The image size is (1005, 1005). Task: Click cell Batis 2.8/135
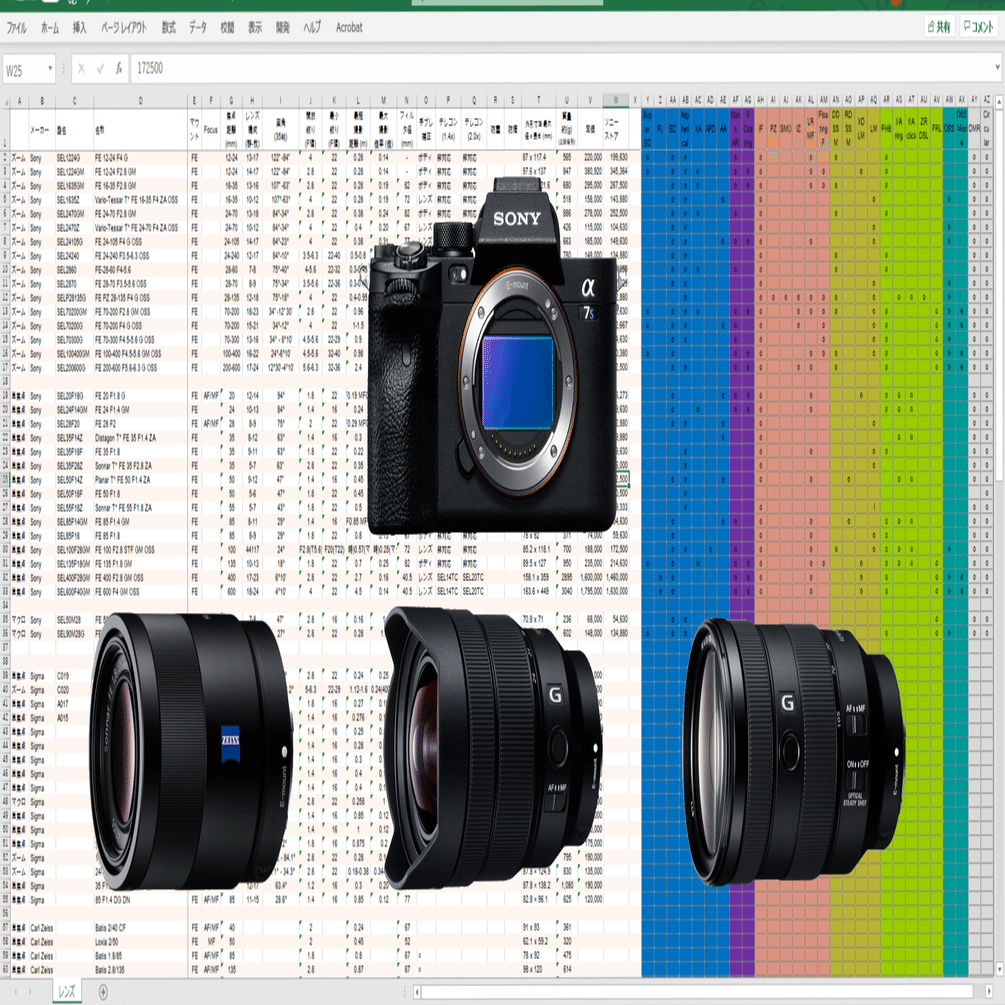141,970
